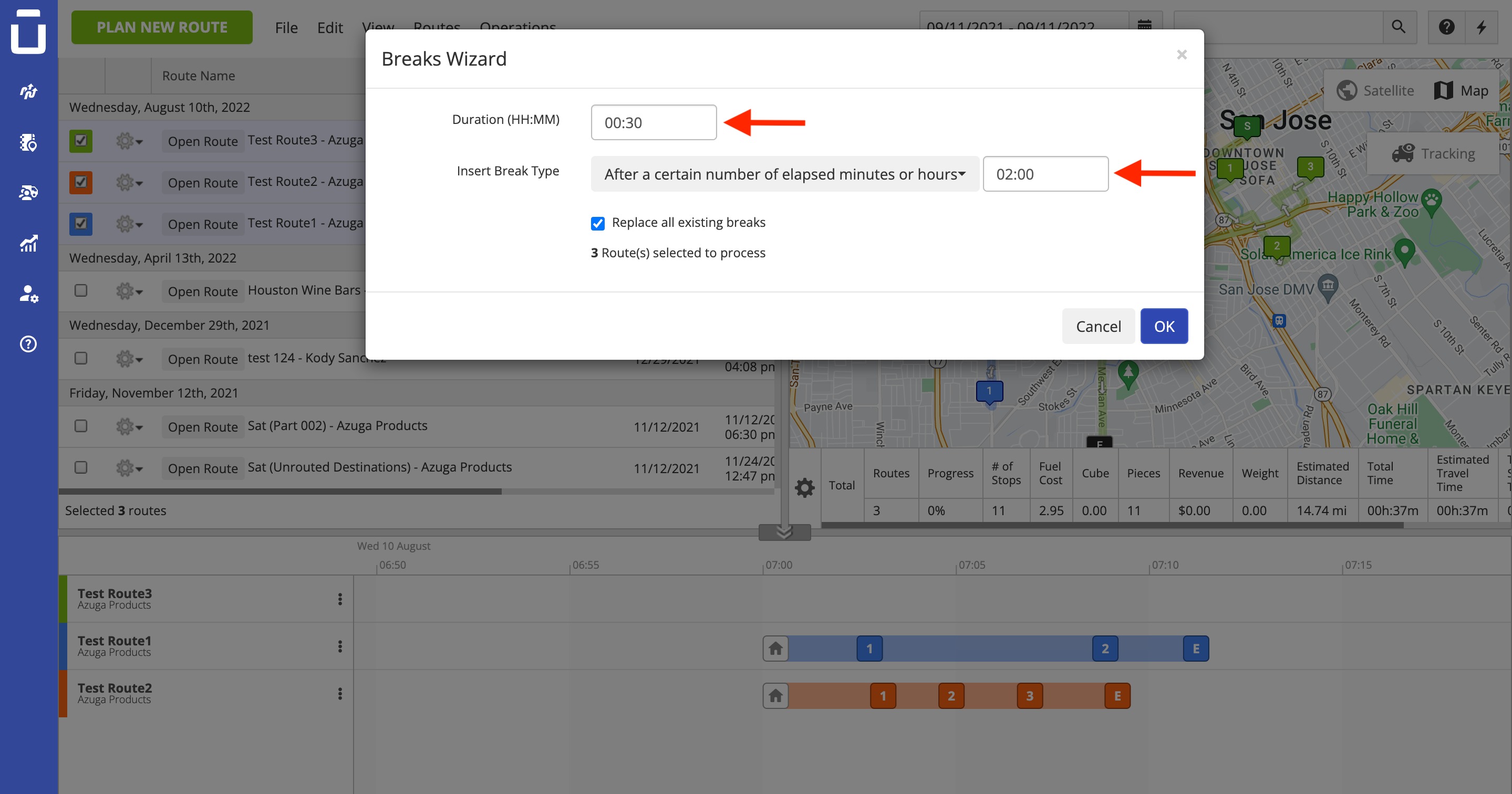Select end stop E on Test Route1 timeline
Viewport: 1512px width, 794px height.
1196,649
